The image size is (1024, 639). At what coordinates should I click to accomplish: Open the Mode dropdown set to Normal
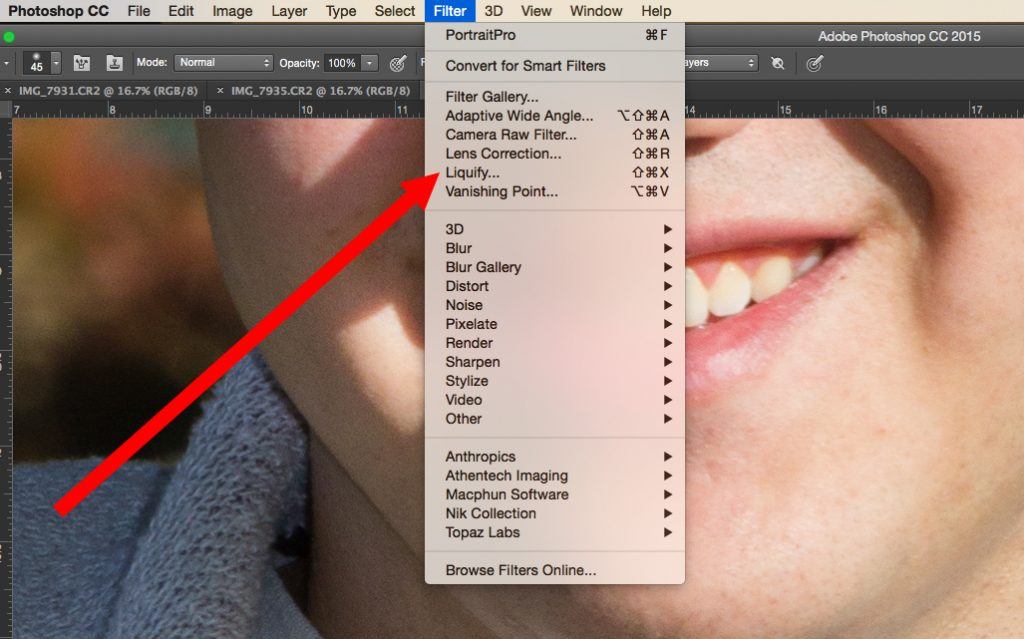pos(224,63)
